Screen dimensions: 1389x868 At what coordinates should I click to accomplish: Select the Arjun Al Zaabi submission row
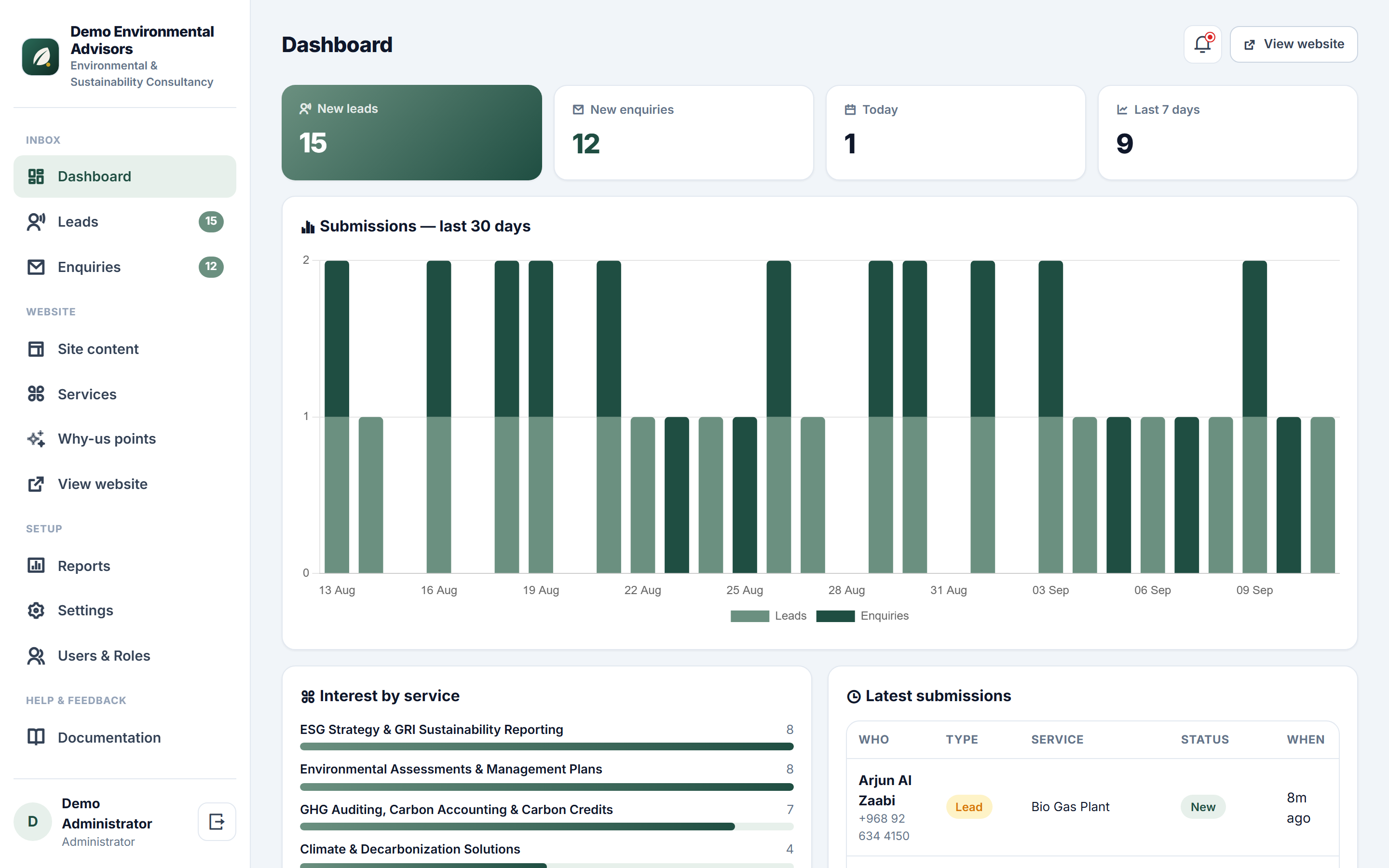coord(1093,807)
